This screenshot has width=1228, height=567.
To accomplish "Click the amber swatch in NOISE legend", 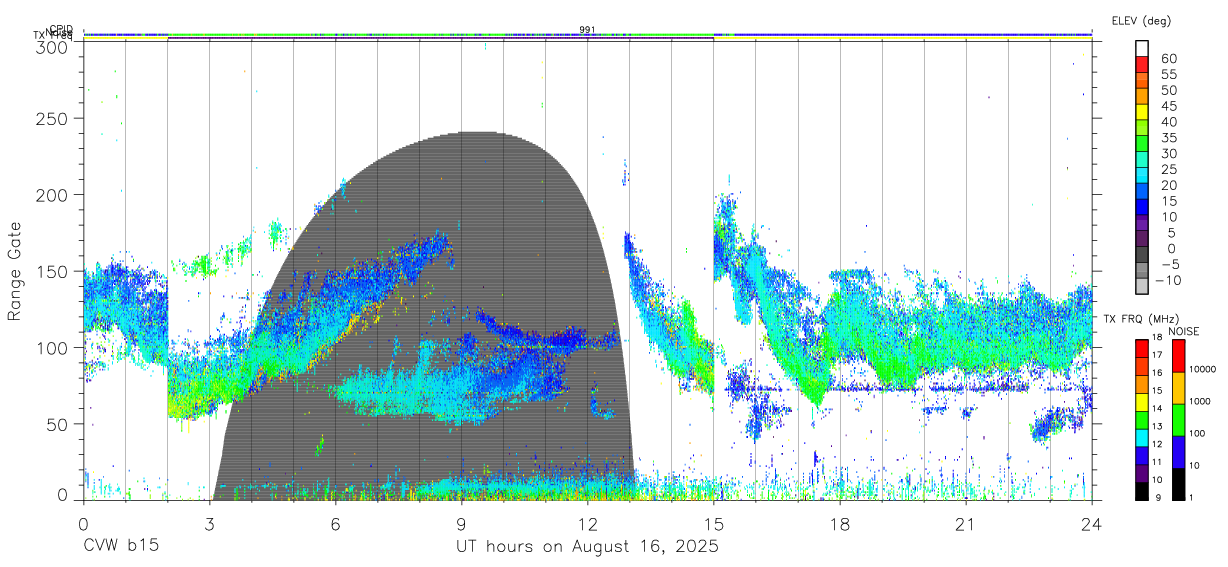I will (x=1177, y=388).
